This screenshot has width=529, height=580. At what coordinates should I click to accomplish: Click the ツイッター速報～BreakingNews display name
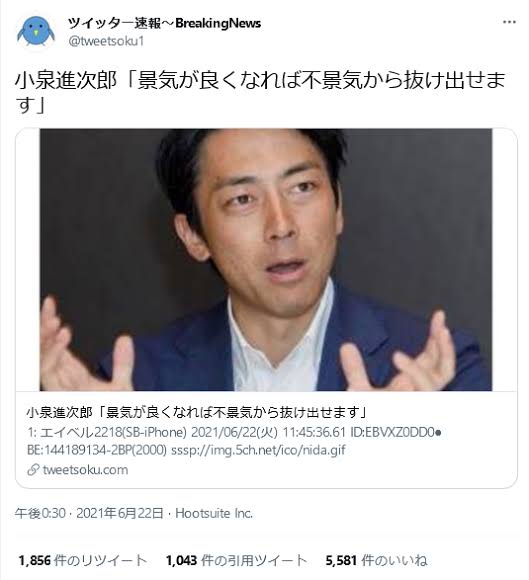164,23
